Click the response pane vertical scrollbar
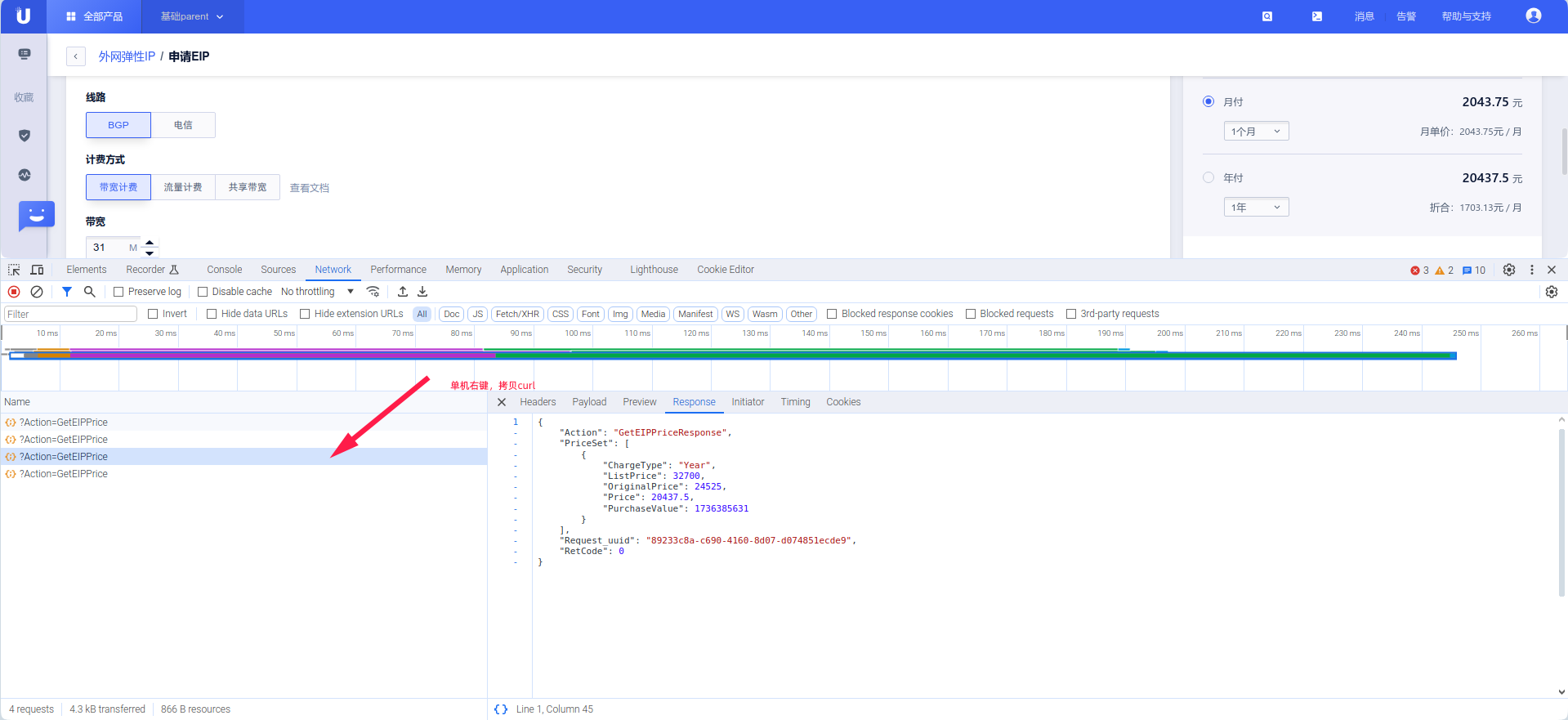 1561,512
